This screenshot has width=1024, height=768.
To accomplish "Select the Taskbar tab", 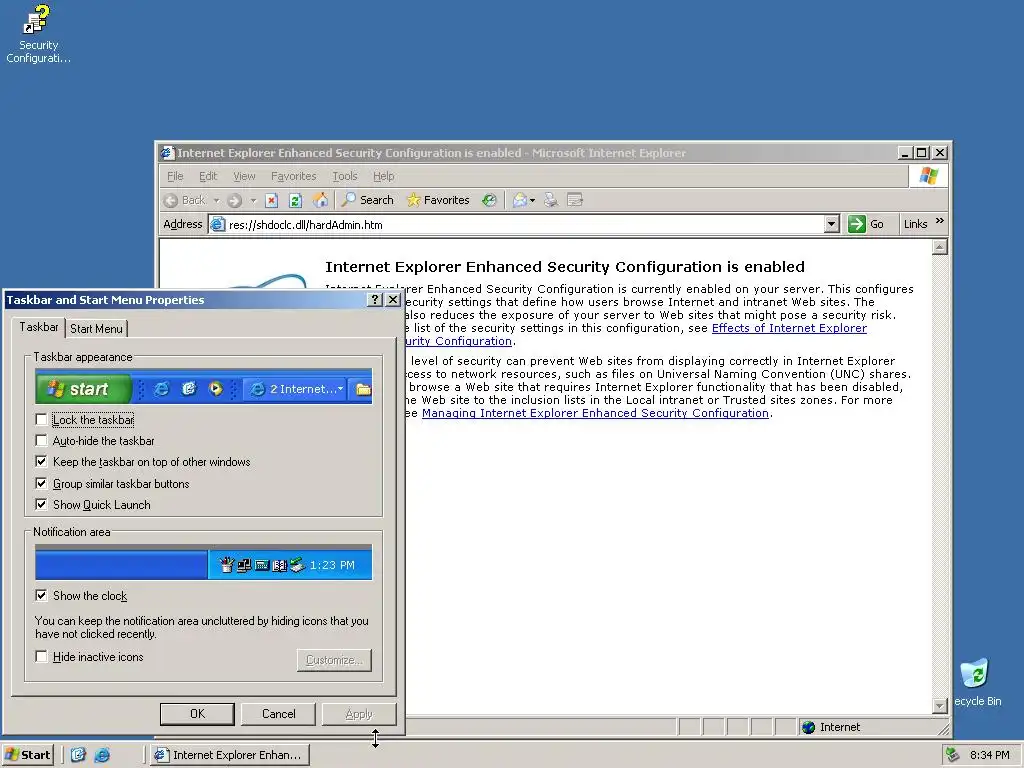I will (39, 327).
